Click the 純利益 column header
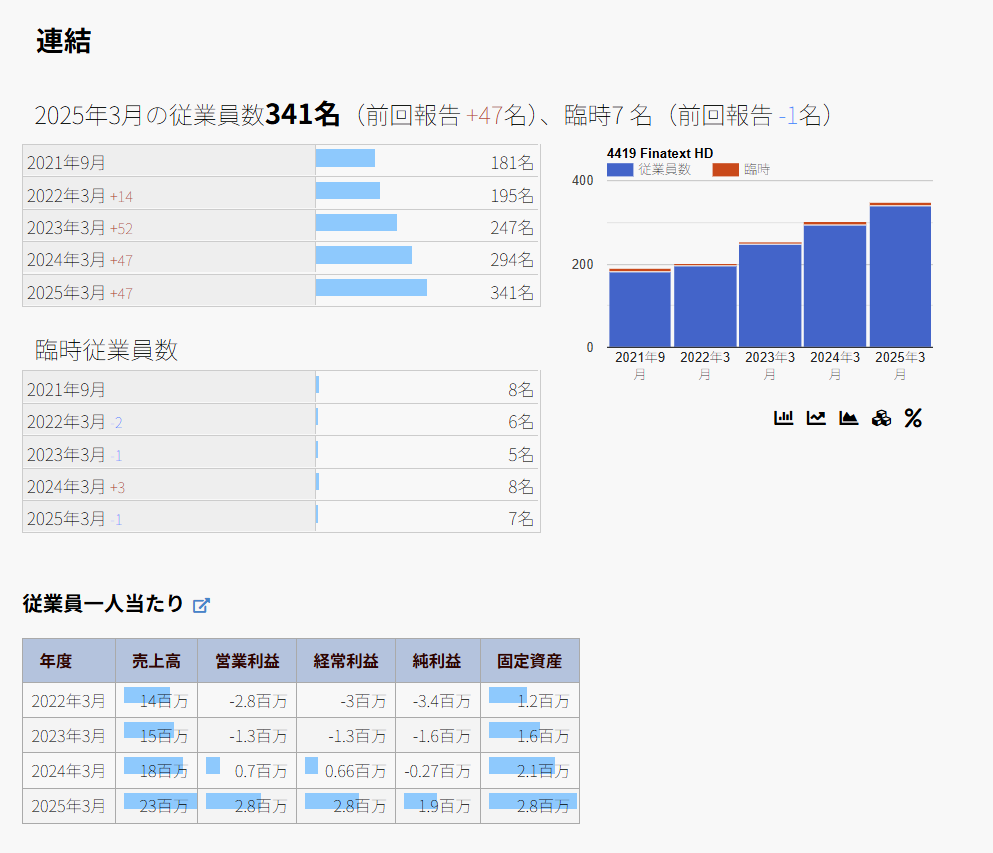This screenshot has width=993, height=853. click(438, 661)
